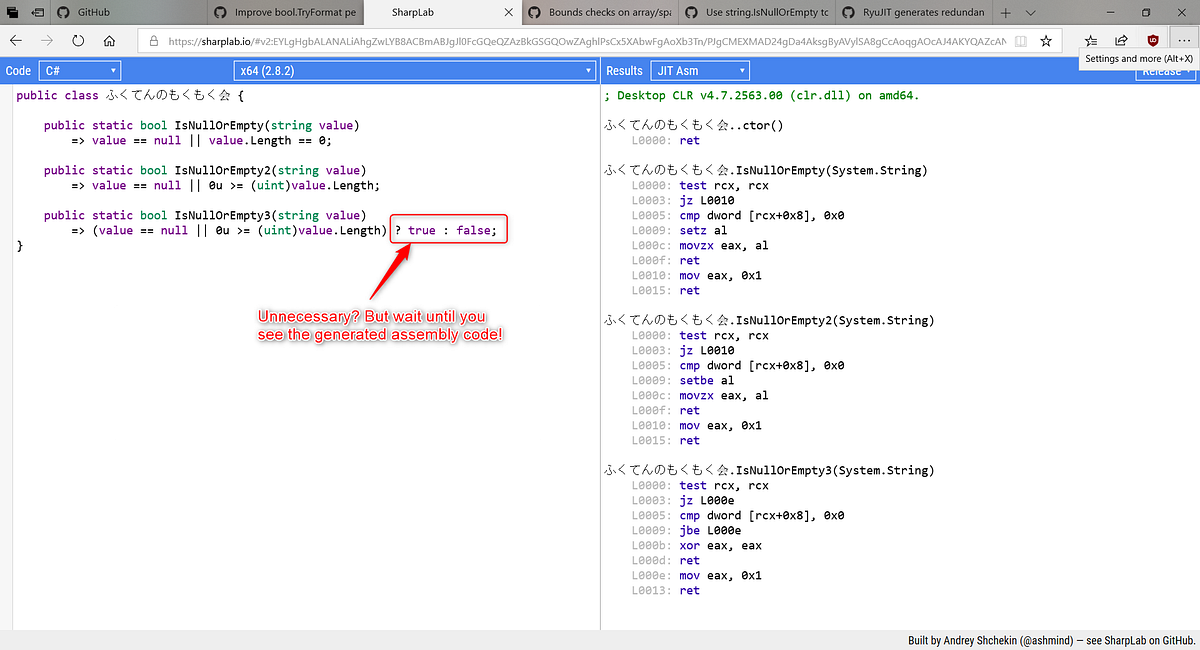Open the x64 (2.8.2) version dropdown
This screenshot has height=650, width=1200.
click(x=413, y=70)
